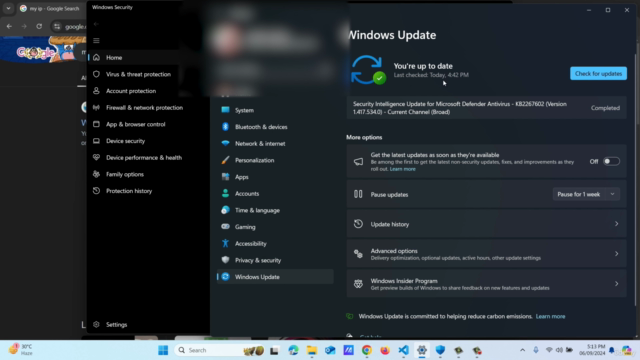Screen dimensions: 640x360
Task: Click the Windows Security Settings gear icon
Action: 96,324
